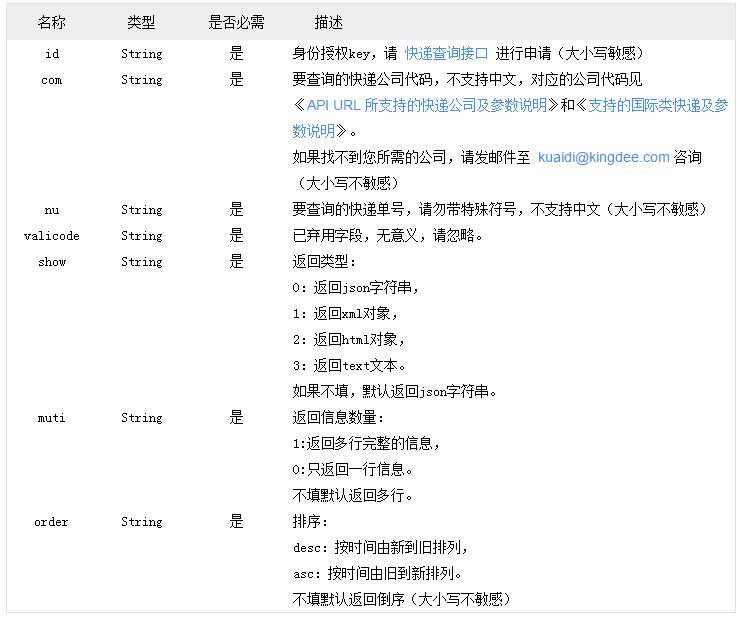
Task: Select the nu parameter name cell
Action: pos(52,210)
